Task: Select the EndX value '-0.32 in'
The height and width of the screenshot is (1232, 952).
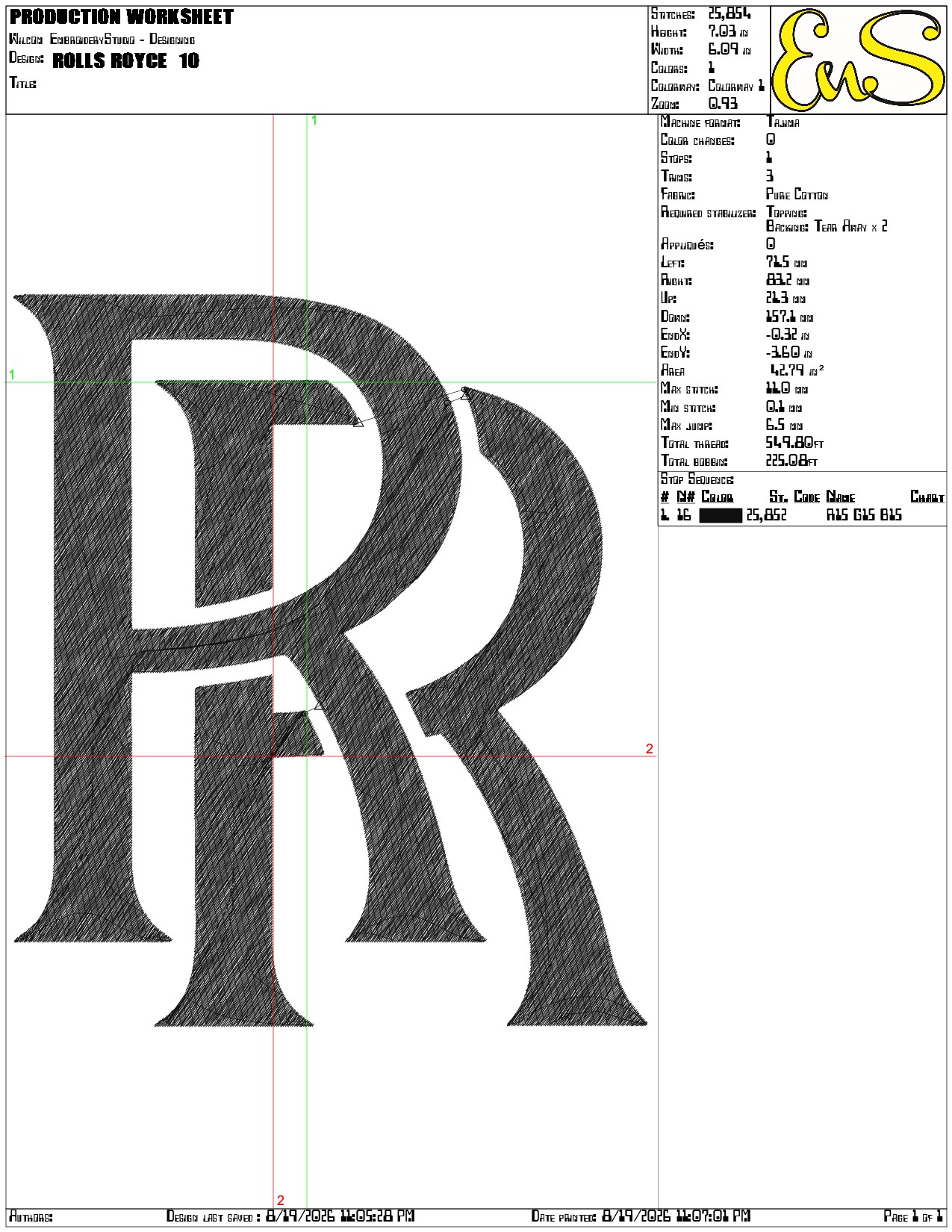Action: tap(789, 335)
